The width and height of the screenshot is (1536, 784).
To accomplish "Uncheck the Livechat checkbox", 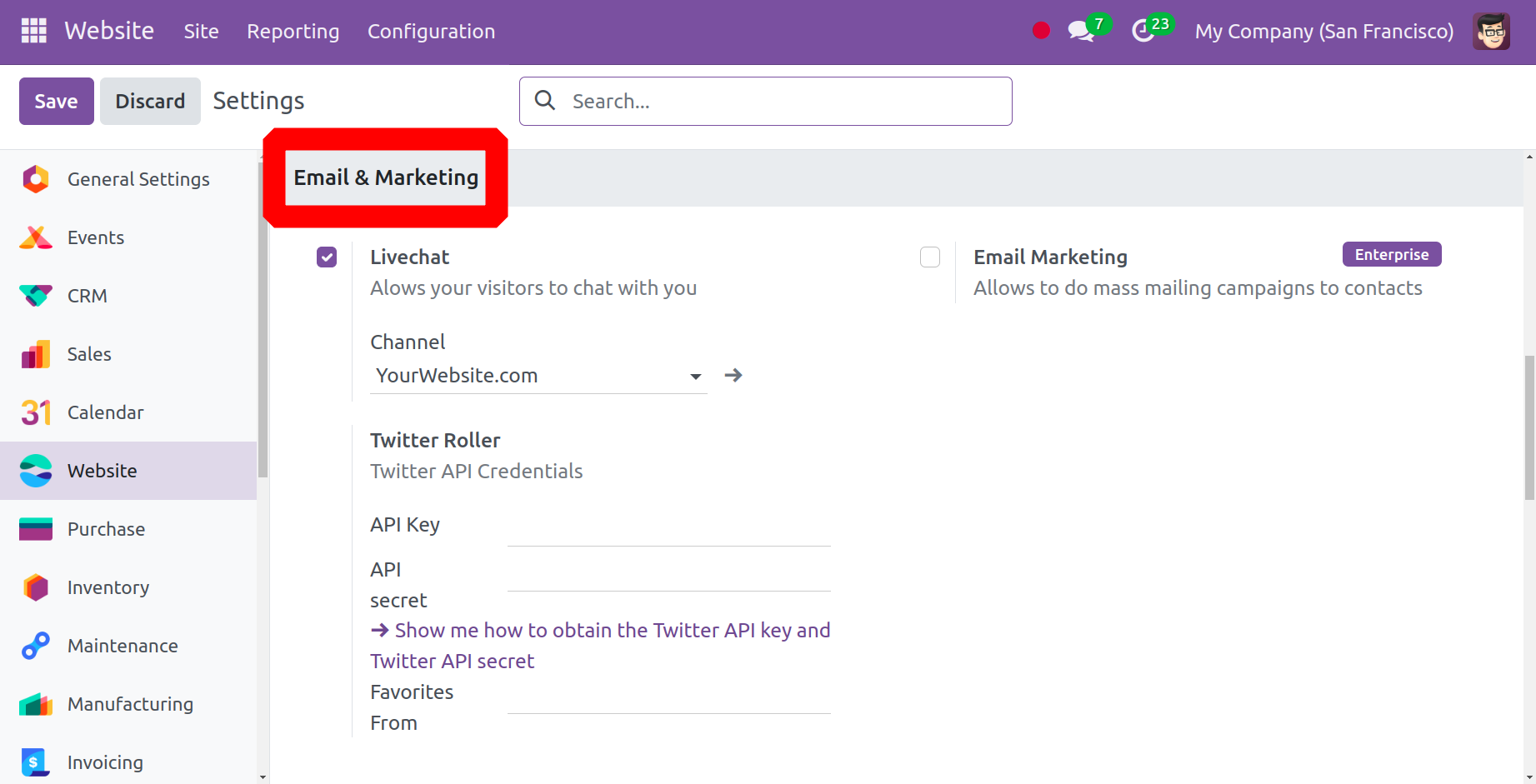I will coord(327,257).
